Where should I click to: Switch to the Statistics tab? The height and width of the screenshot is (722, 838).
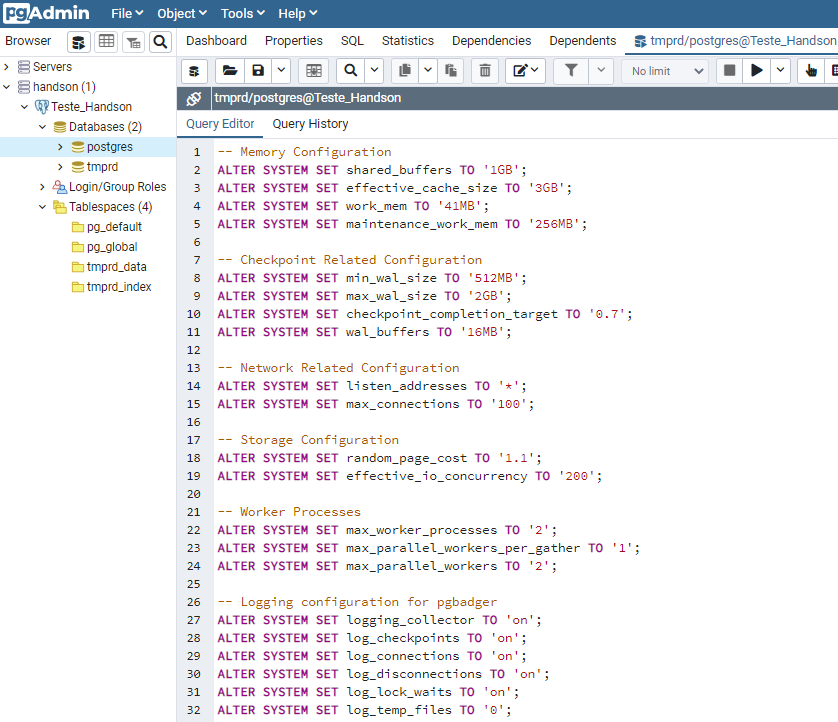pyautogui.click(x=408, y=41)
